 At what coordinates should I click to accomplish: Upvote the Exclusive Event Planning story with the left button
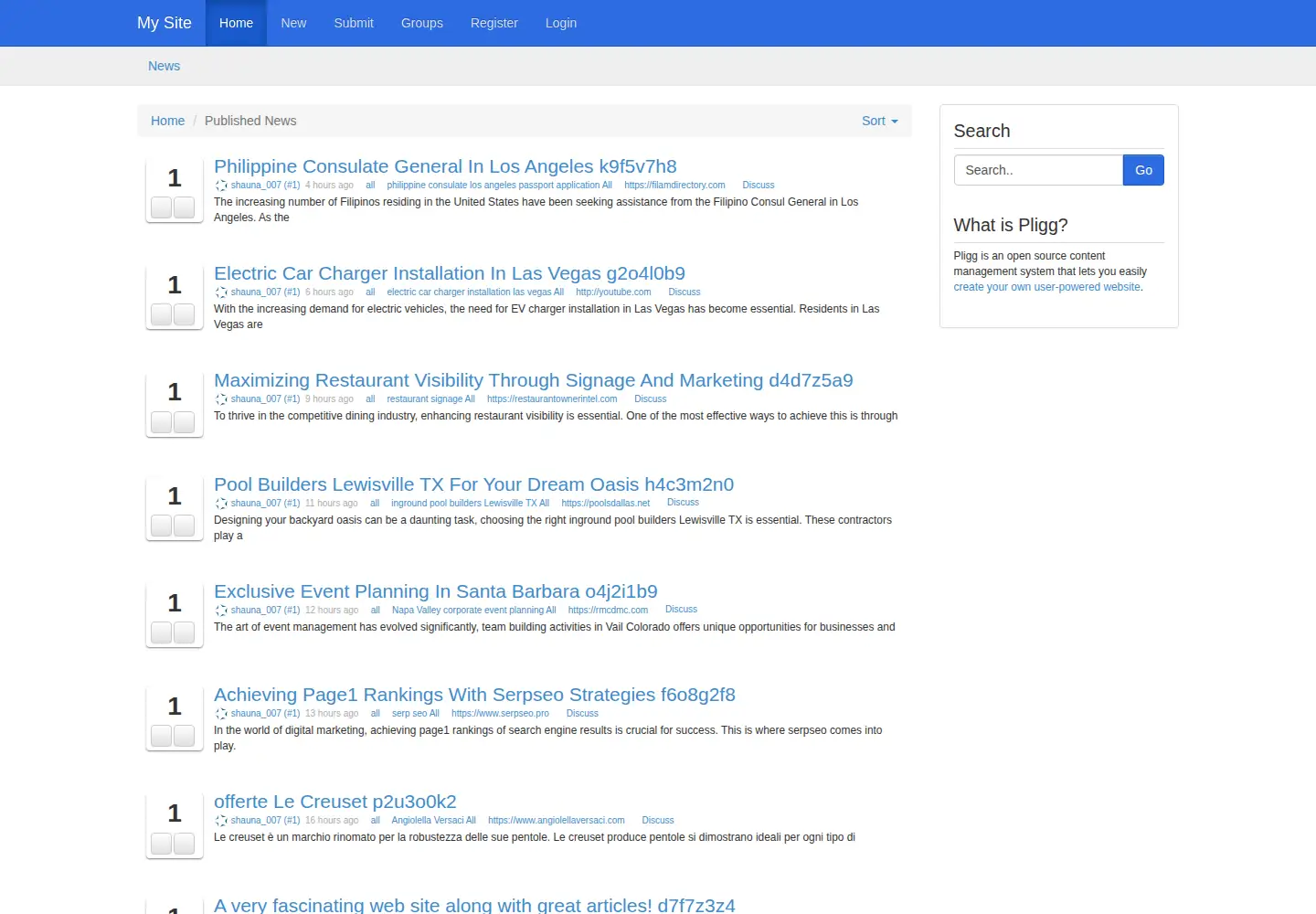pos(162,632)
